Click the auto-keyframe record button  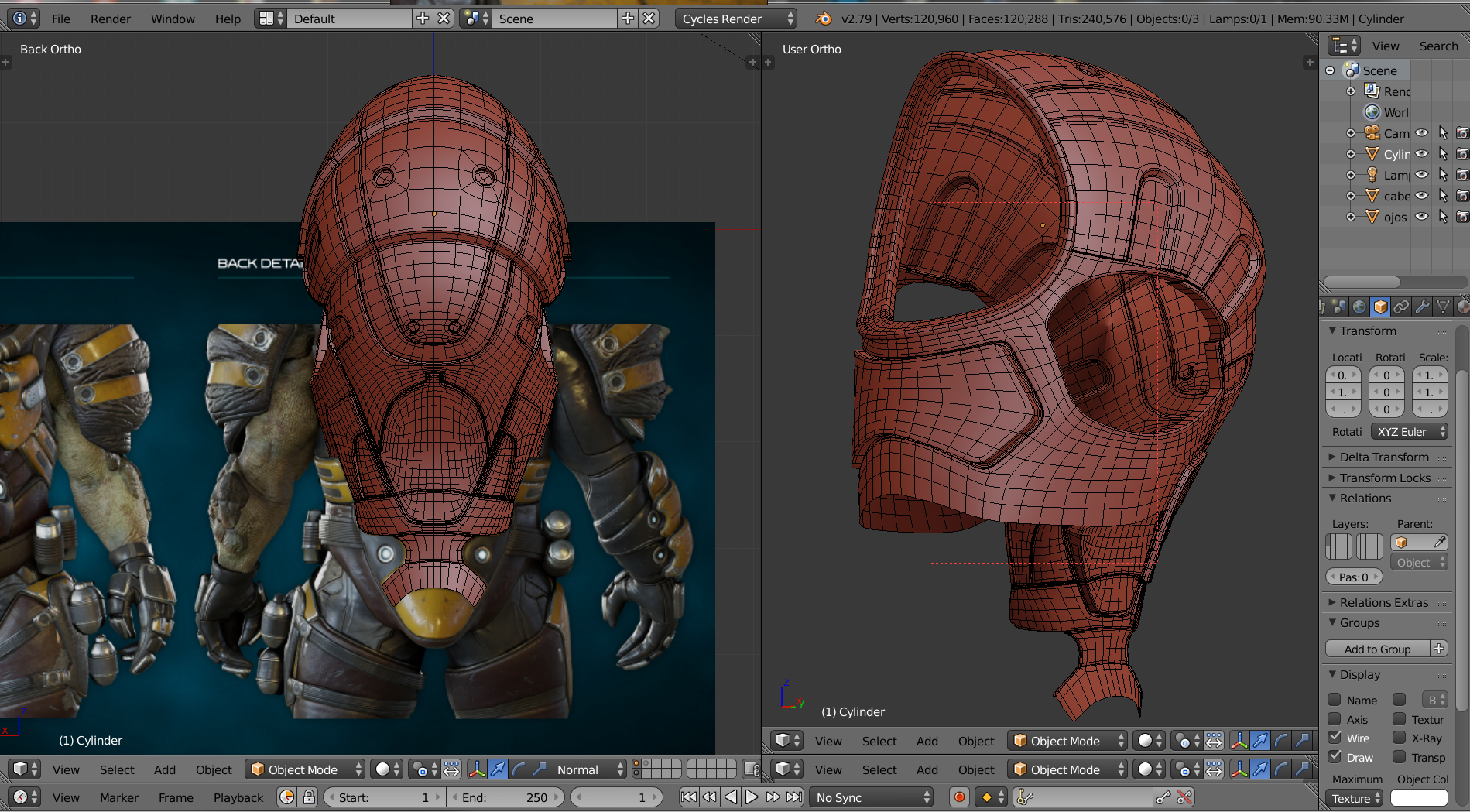959,797
